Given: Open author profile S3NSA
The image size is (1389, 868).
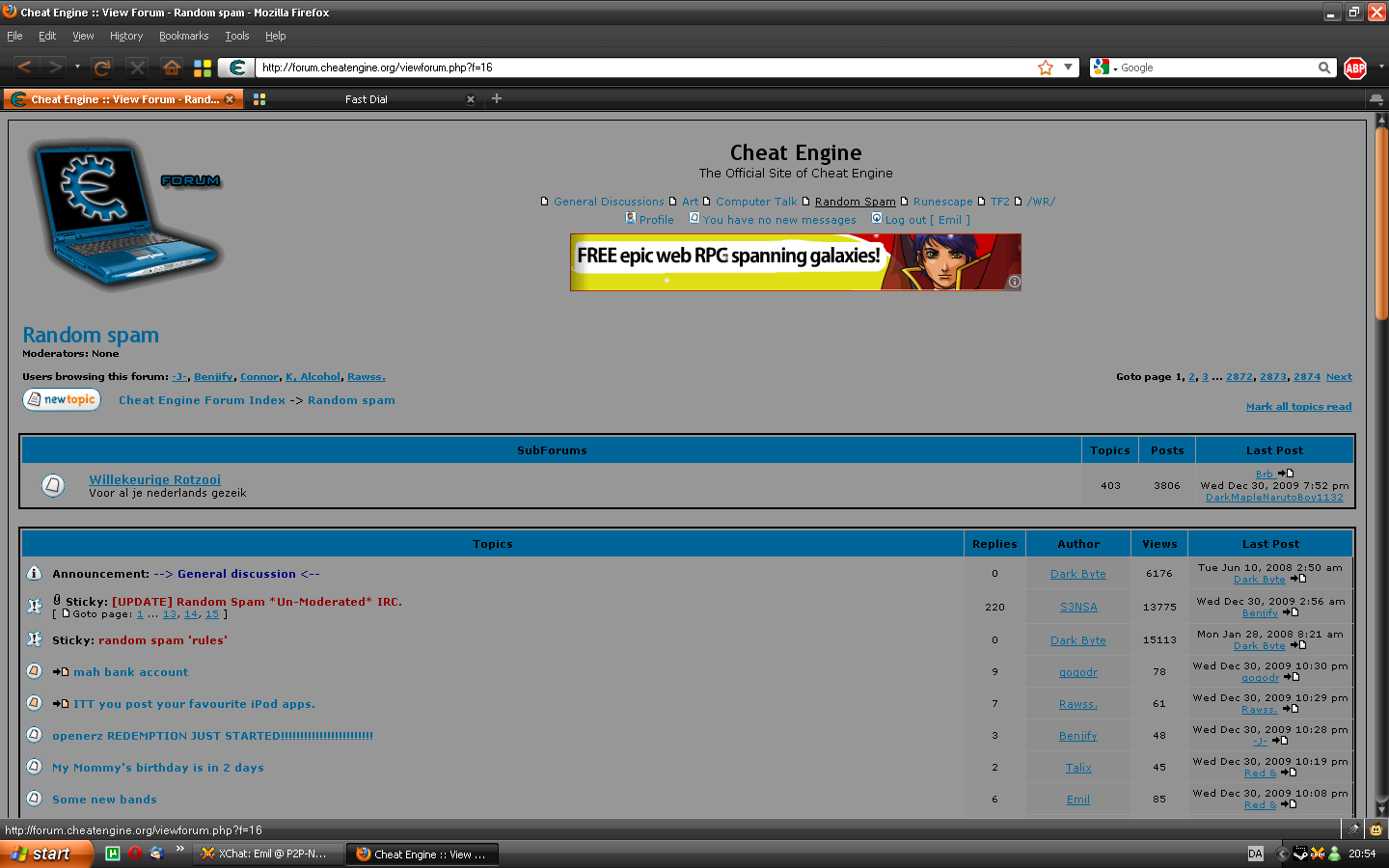Looking at the screenshot, I should [x=1078, y=607].
